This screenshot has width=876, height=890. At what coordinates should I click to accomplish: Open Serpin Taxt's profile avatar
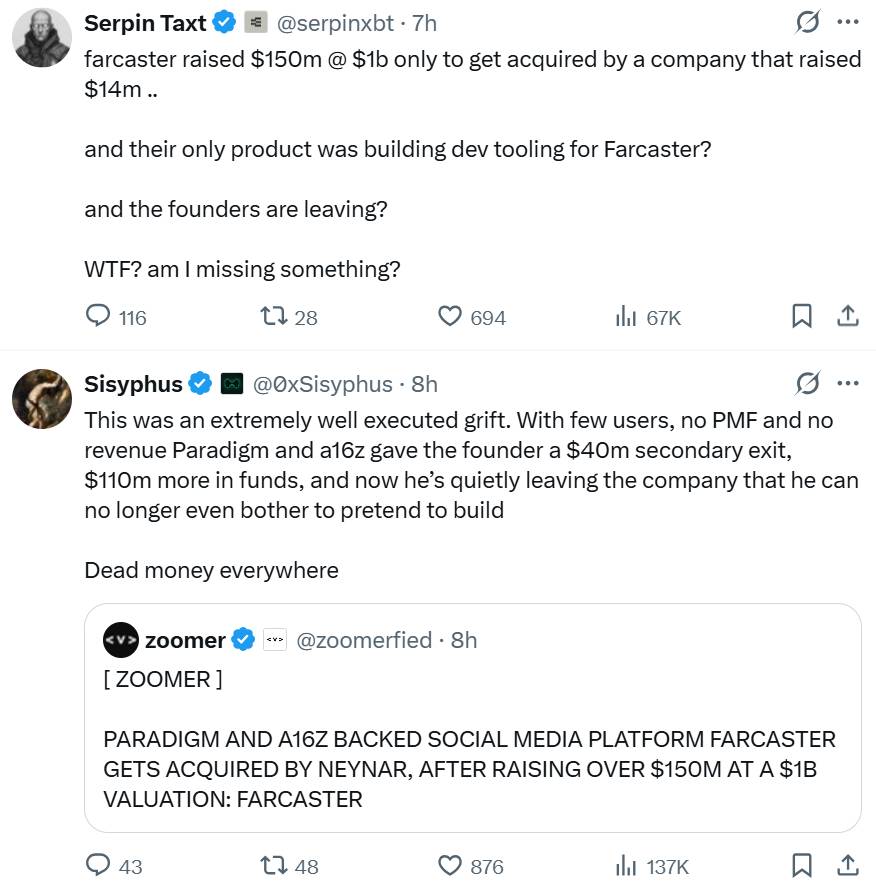click(41, 38)
